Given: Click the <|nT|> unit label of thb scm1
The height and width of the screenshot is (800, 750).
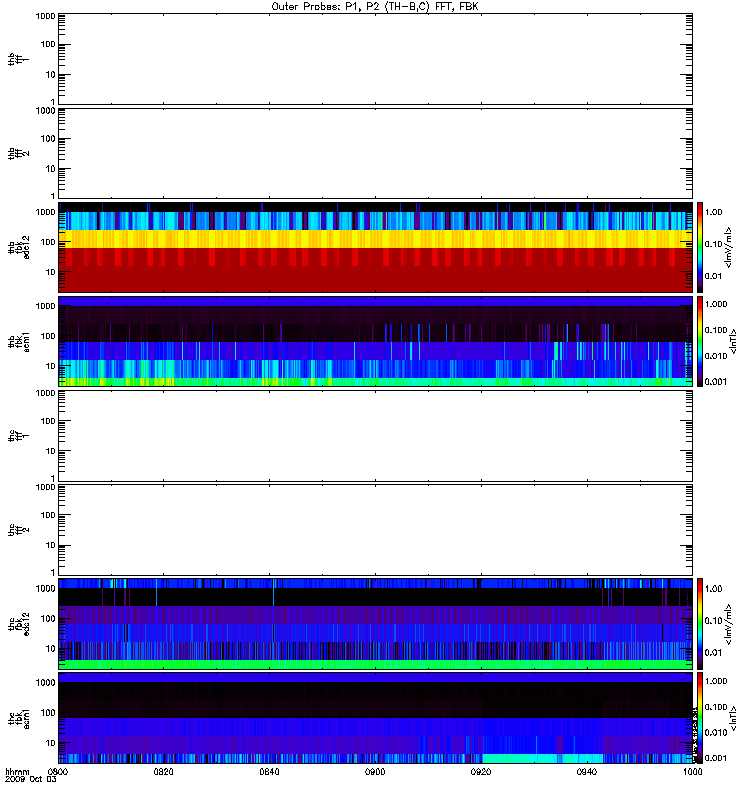Looking at the screenshot, I should (733, 341).
